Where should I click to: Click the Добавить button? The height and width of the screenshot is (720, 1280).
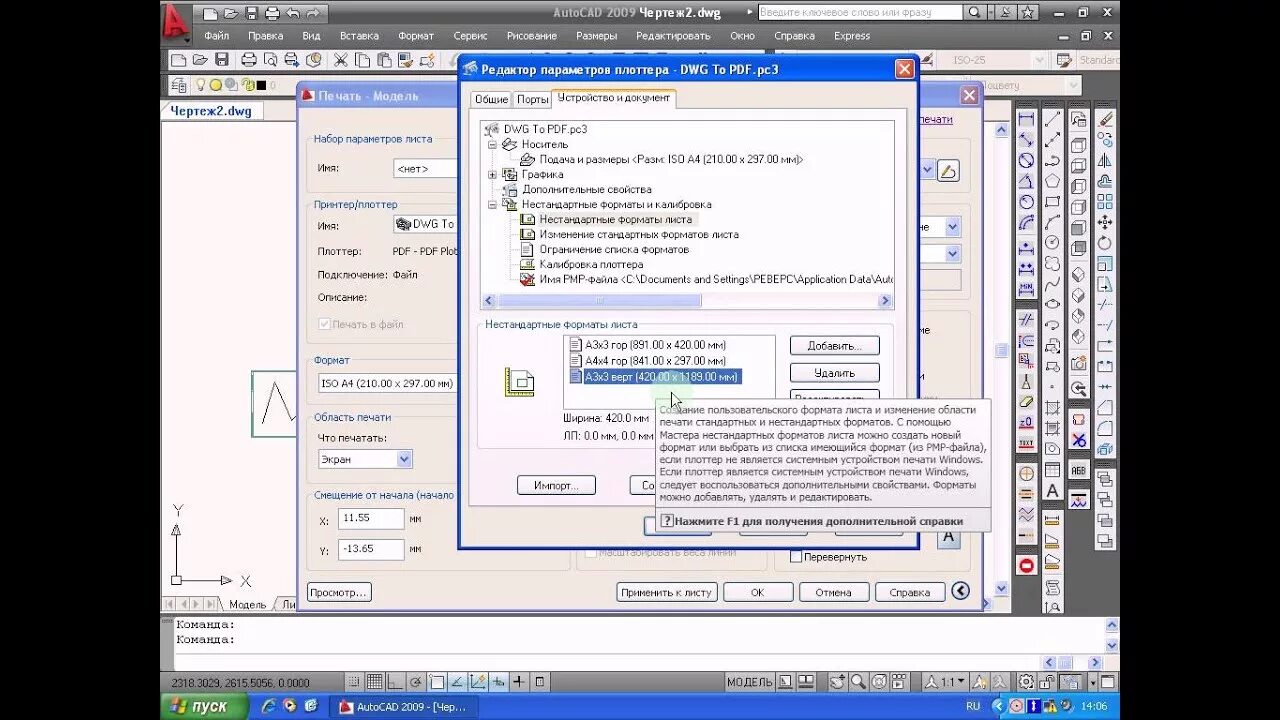tap(835, 345)
